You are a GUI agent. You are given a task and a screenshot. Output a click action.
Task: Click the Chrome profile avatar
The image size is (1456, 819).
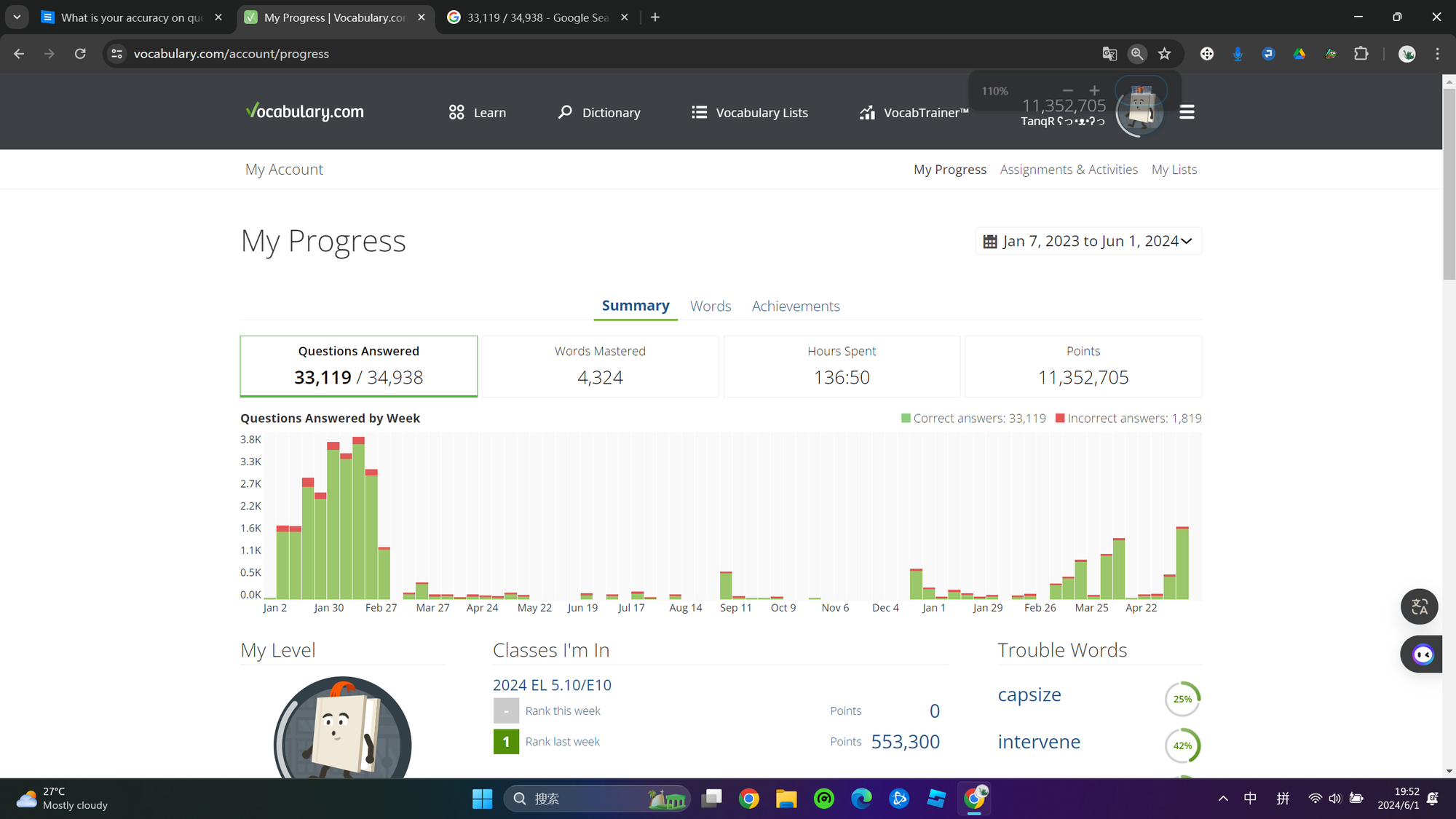[x=1406, y=54]
